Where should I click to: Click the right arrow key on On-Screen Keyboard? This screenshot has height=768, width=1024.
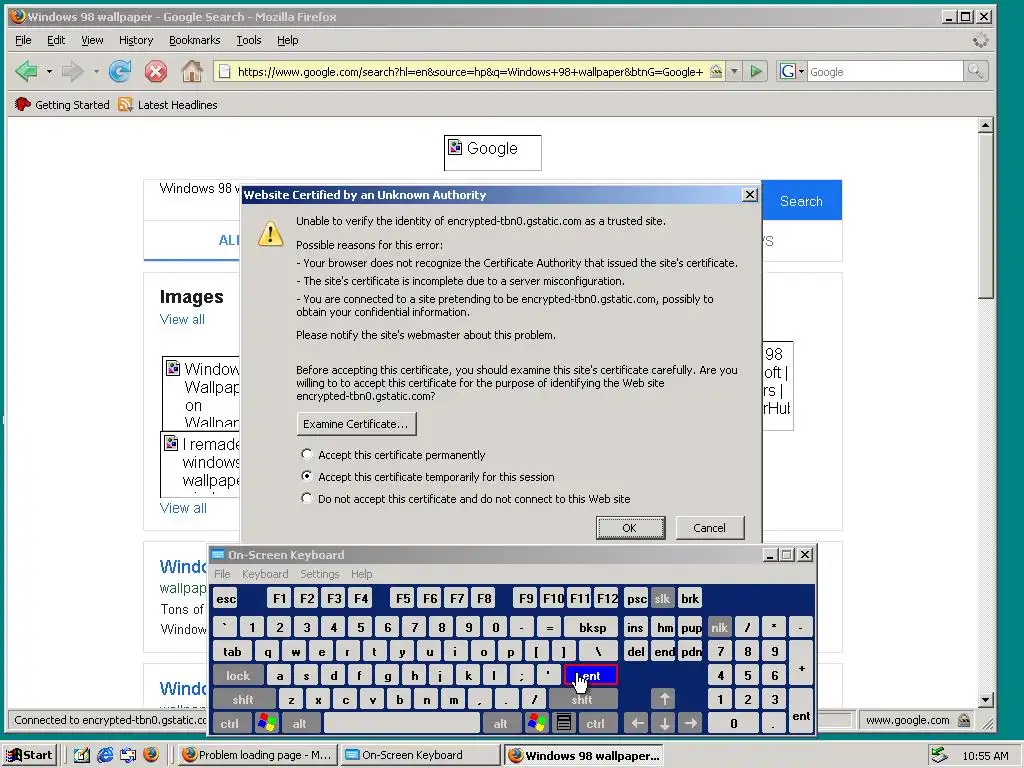[x=691, y=723]
